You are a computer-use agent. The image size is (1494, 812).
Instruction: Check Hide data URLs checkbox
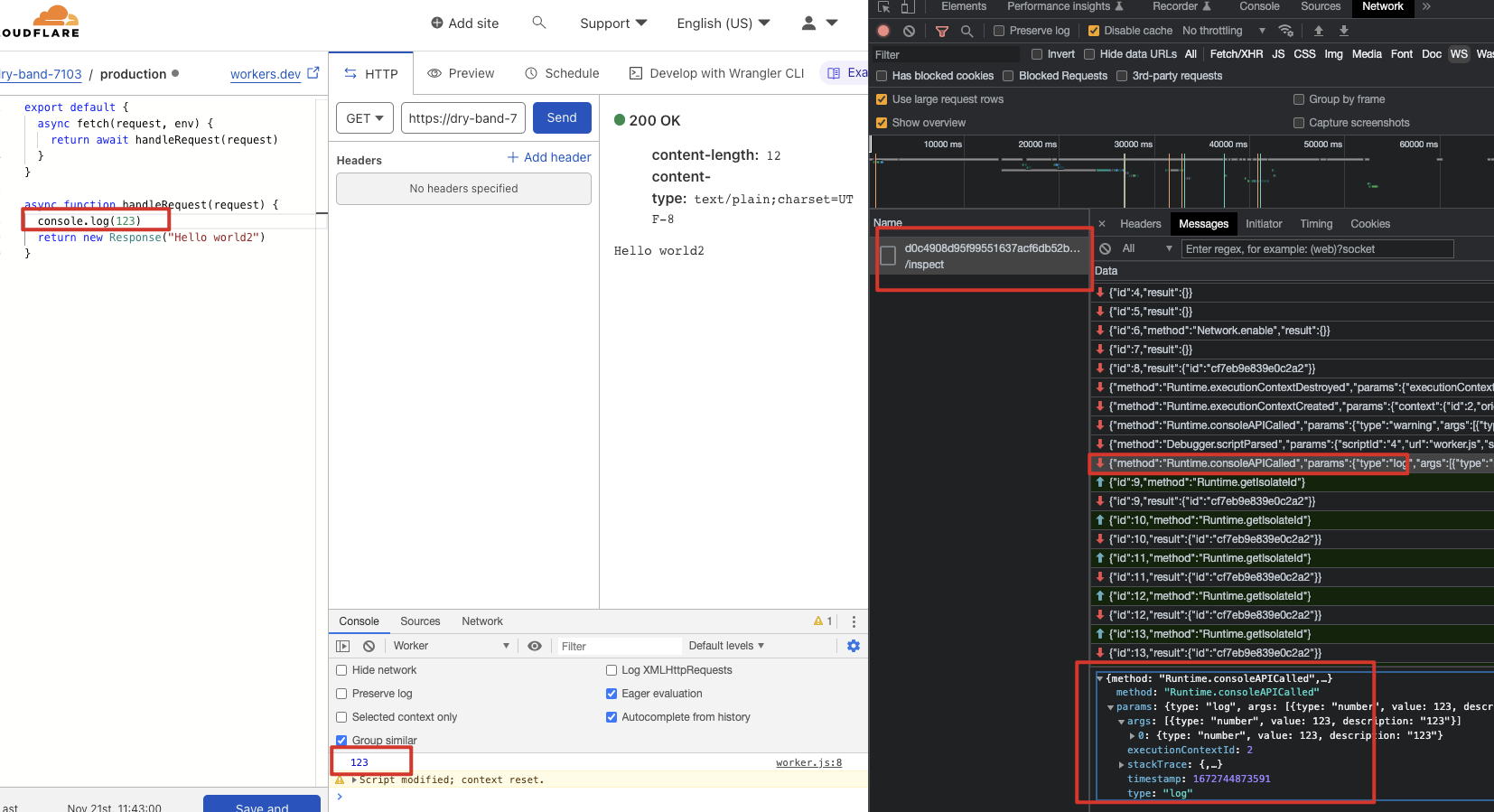coord(1089,54)
